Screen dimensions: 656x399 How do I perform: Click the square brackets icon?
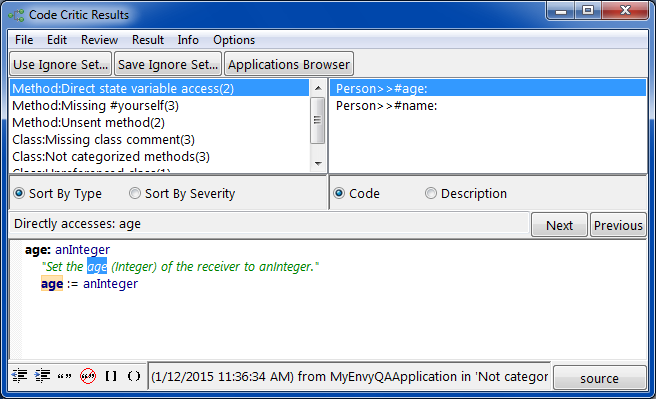coord(111,376)
